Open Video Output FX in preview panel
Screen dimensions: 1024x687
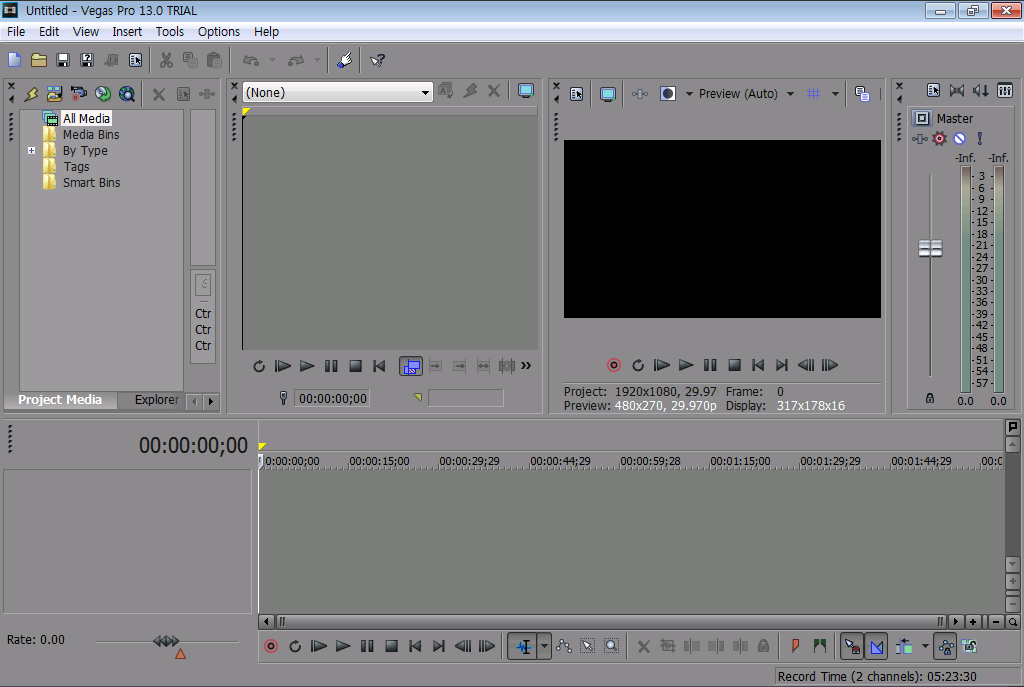click(639, 94)
